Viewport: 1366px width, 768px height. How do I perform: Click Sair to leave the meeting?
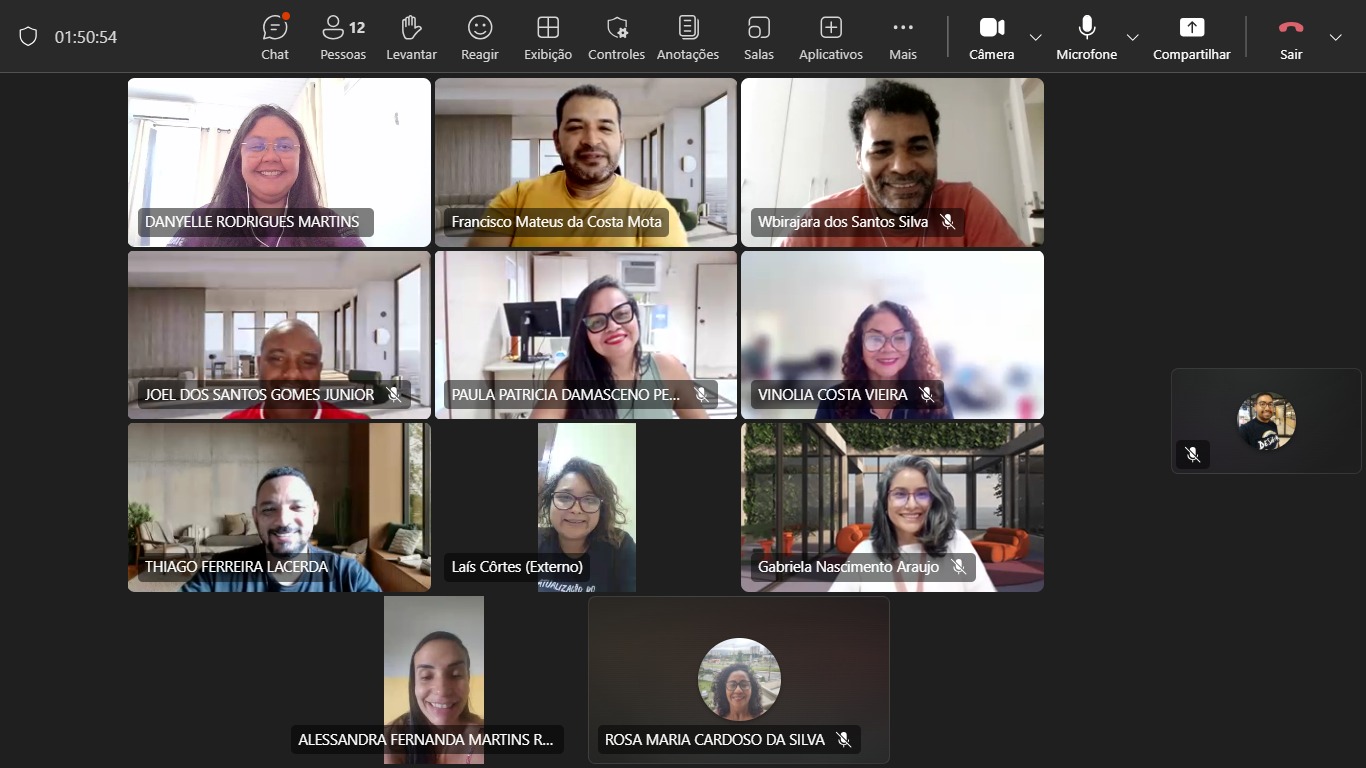(1291, 37)
